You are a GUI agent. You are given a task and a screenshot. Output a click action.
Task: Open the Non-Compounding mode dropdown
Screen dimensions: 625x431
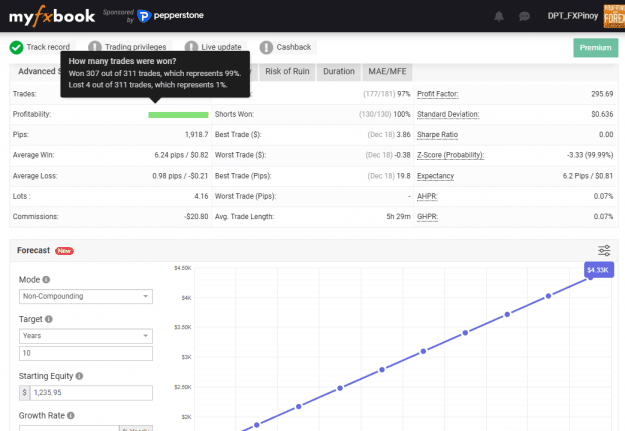tap(86, 296)
